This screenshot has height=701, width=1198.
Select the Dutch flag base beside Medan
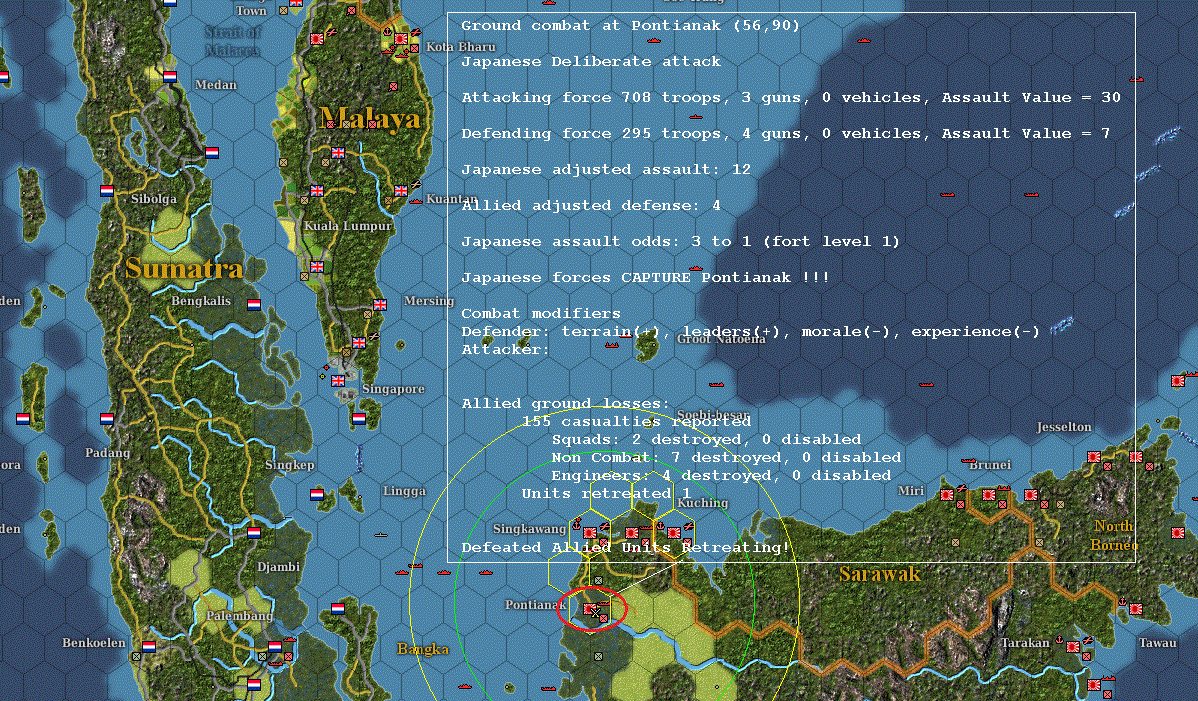tap(170, 76)
